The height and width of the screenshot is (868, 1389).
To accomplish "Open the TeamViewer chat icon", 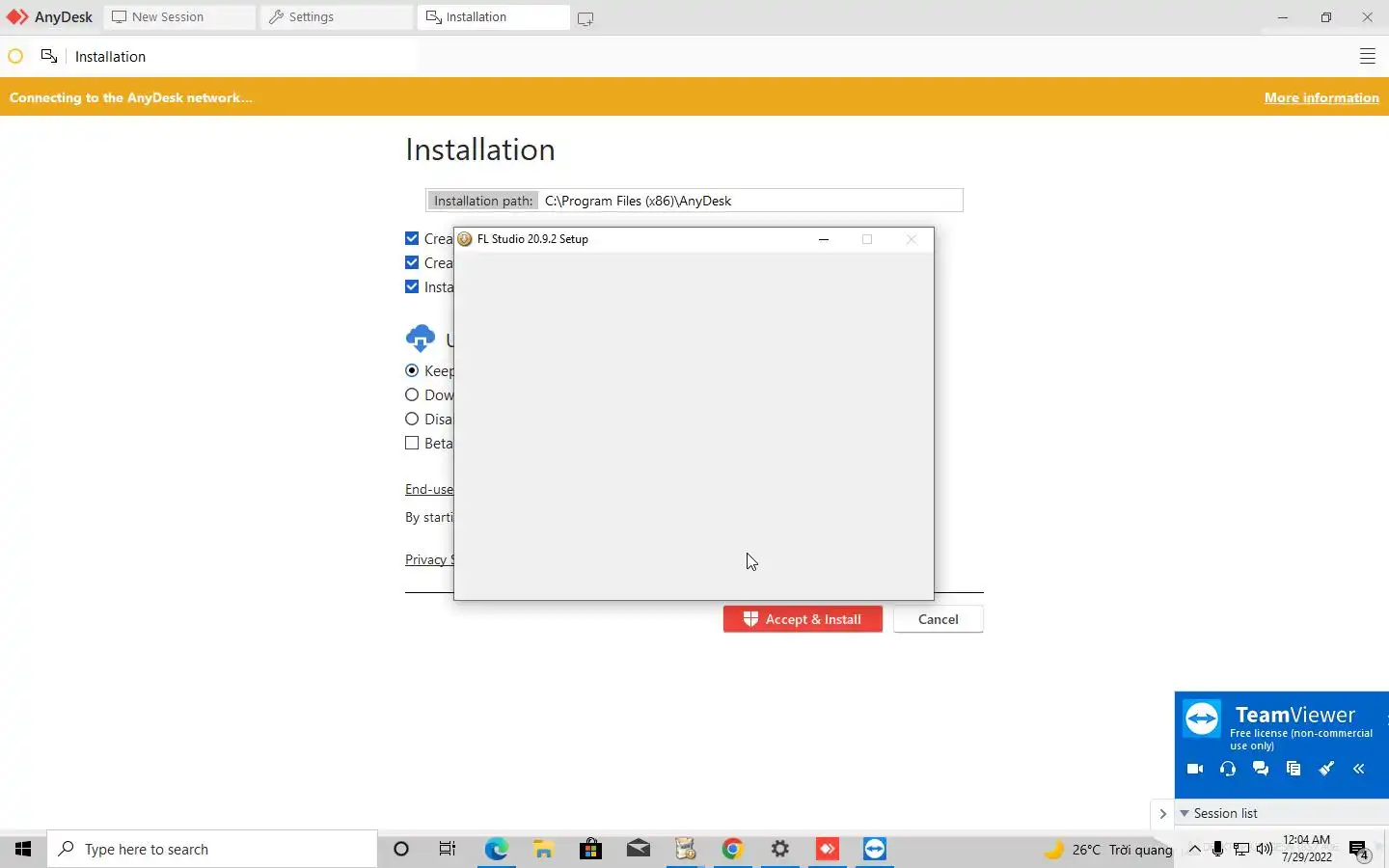I will pos(1261,769).
